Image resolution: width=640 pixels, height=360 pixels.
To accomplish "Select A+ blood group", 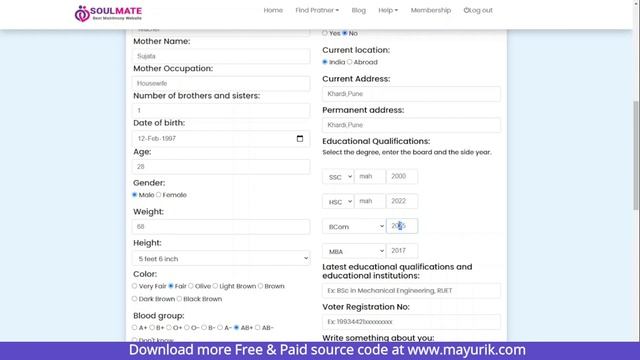I will [x=135, y=327].
